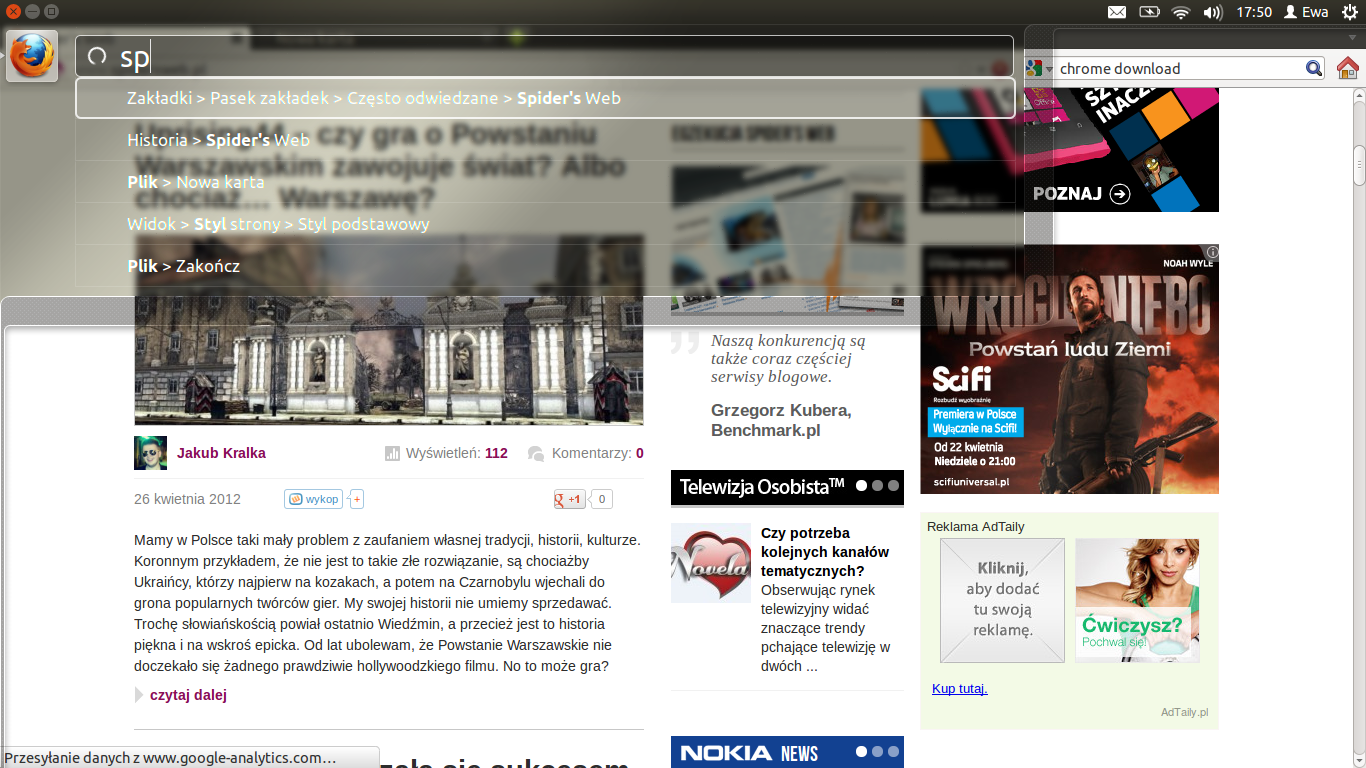
Task: Click the arrow icon beside 'czytaj dalej'
Action: tap(139, 695)
